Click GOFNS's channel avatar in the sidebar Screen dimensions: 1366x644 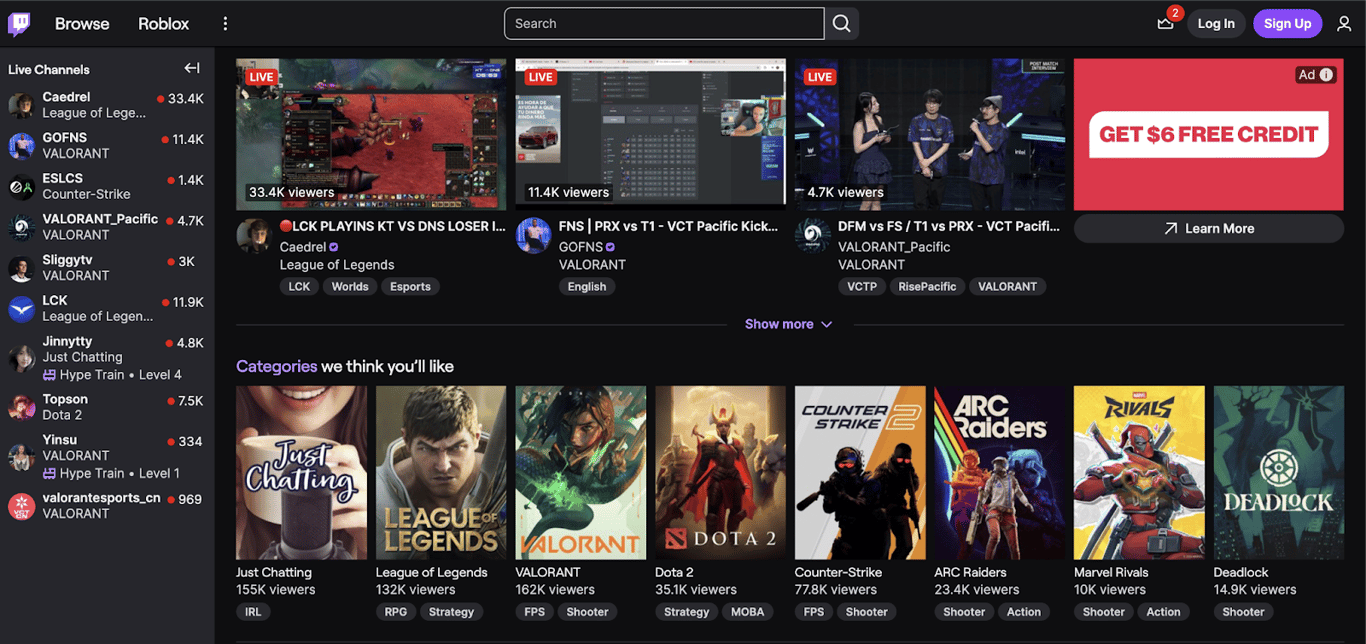(21, 146)
